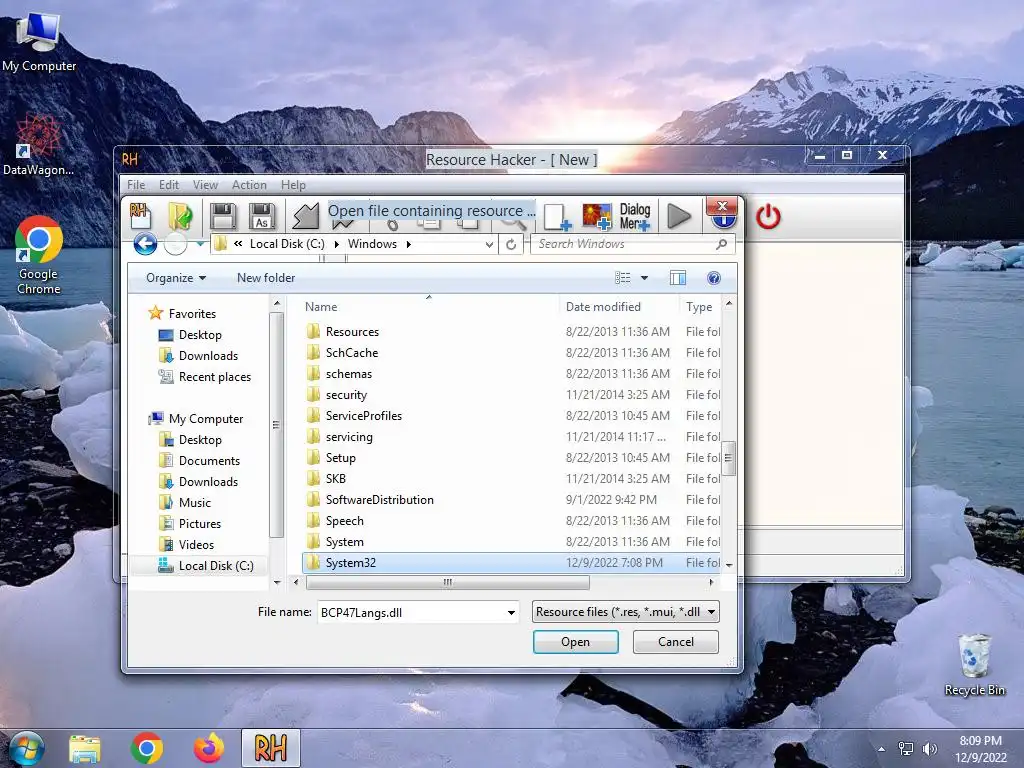Click the Save floppy disk icon
1024x768 pixels.
tap(223, 216)
